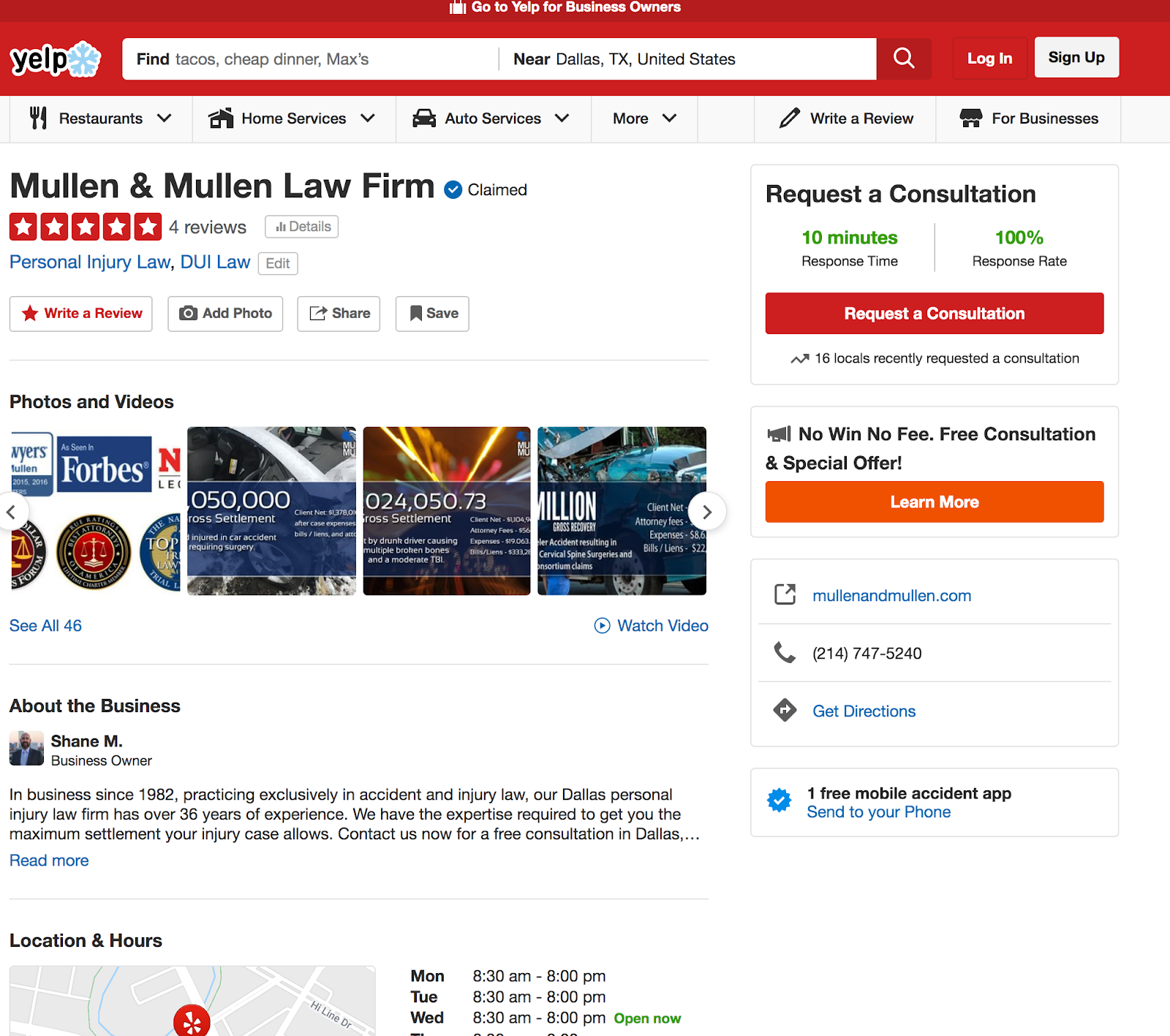Click the blue Claimed checkmark badge
The height and width of the screenshot is (1036, 1170).
coord(453,189)
